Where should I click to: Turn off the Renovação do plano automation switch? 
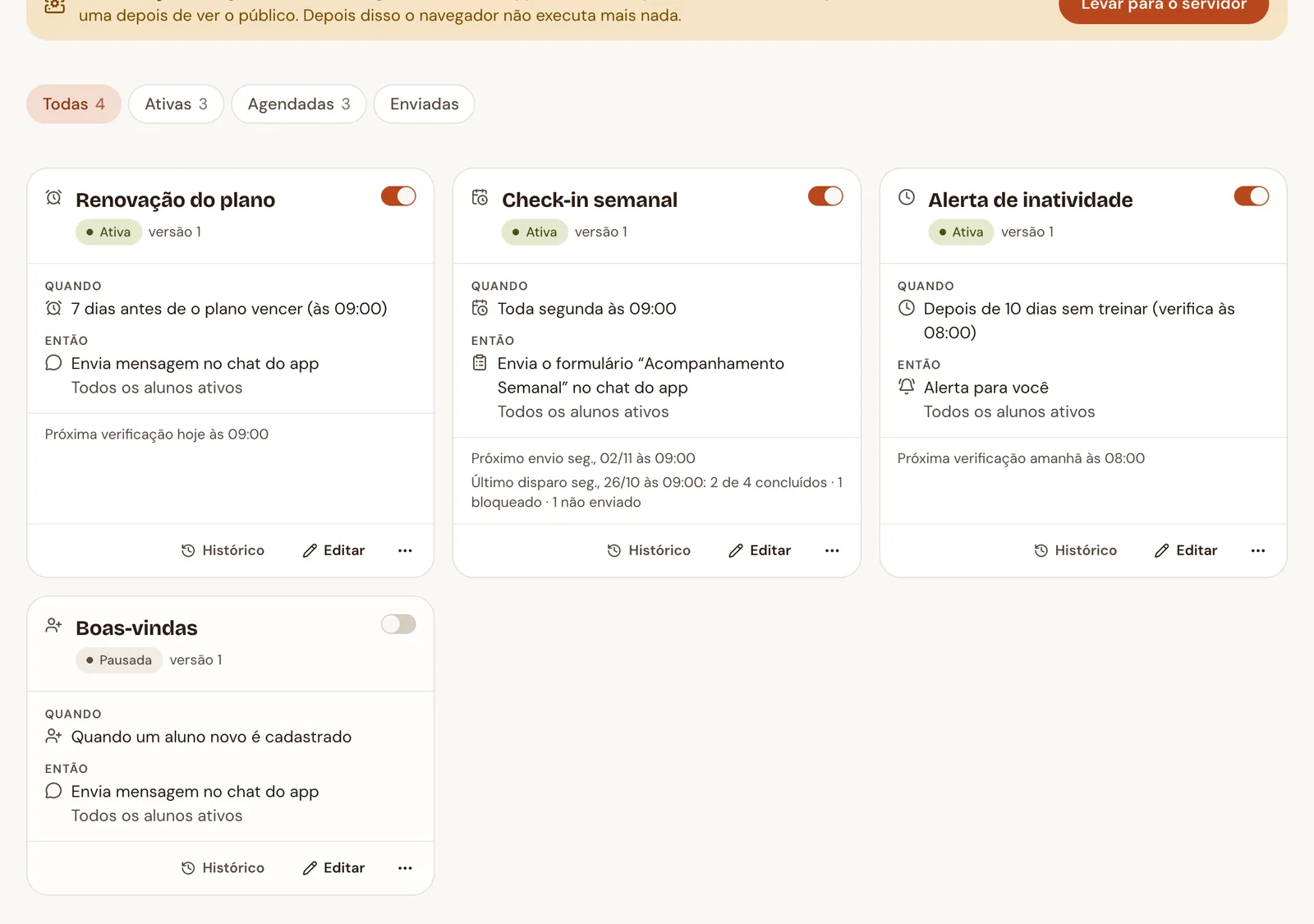[x=398, y=196]
